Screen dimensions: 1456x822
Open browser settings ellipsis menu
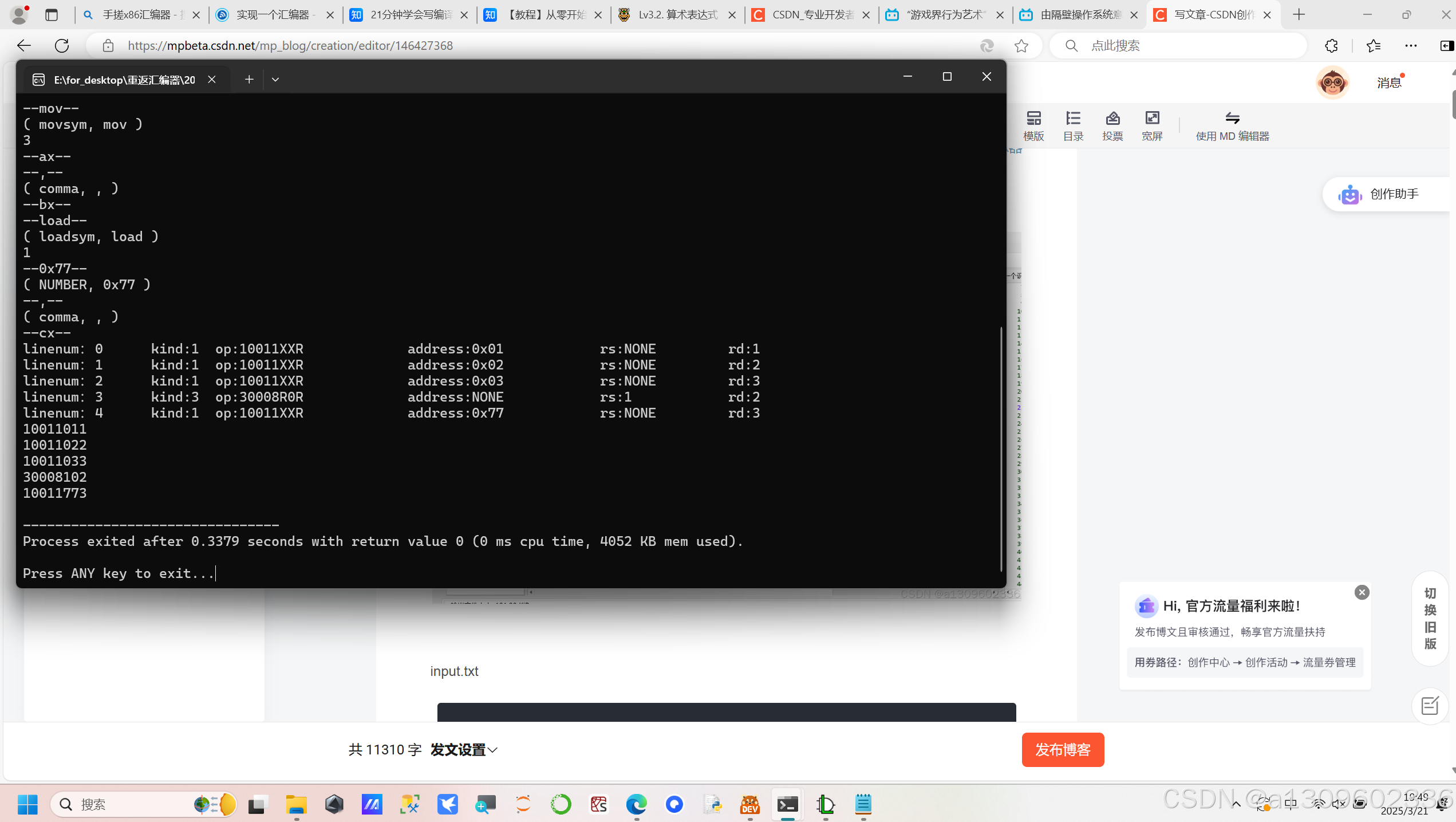pos(1411,46)
